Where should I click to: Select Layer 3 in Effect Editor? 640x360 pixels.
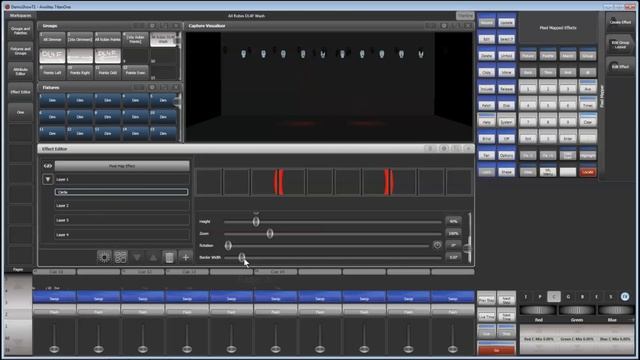click(122, 220)
